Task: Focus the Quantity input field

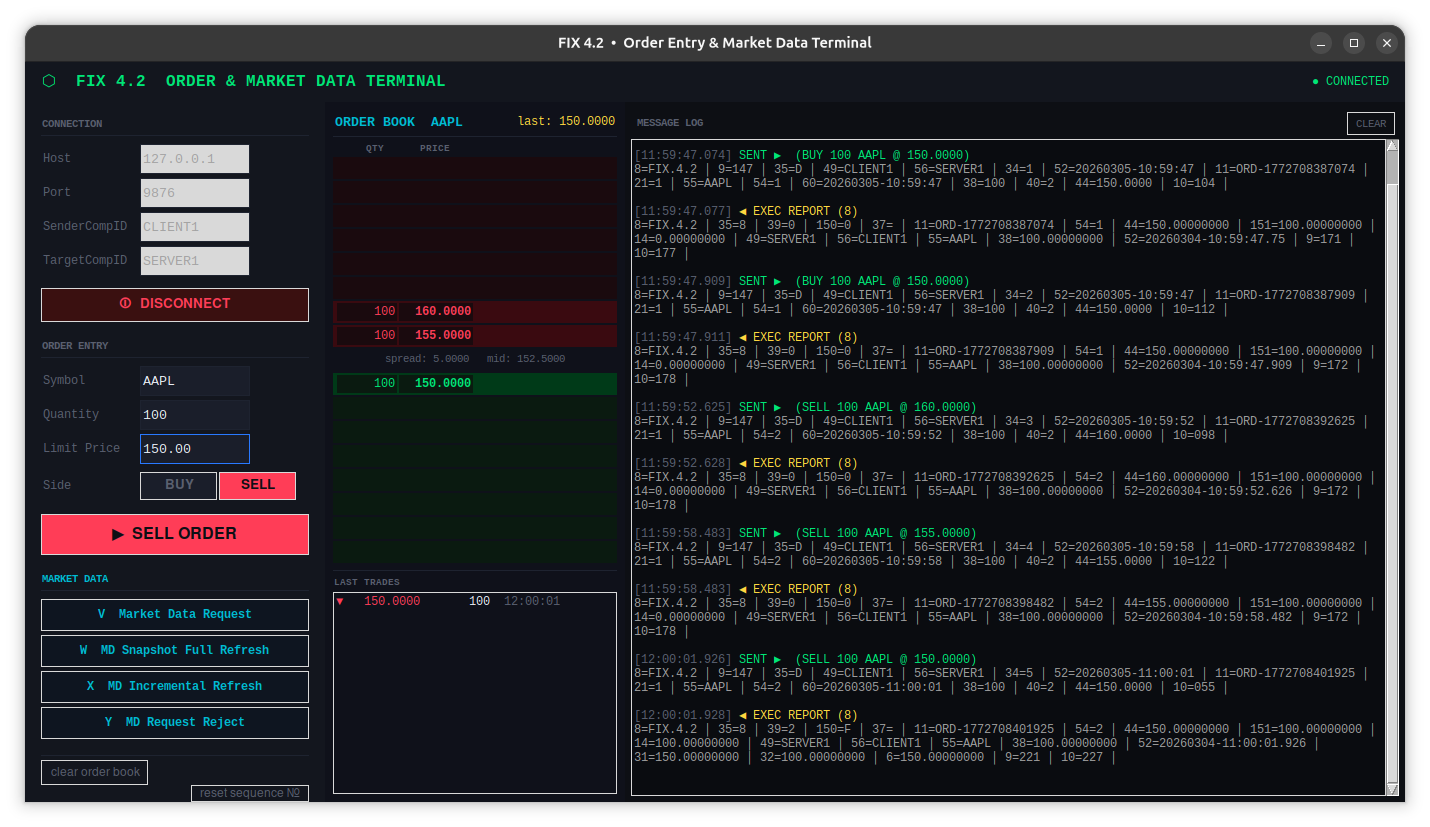Action: point(195,415)
